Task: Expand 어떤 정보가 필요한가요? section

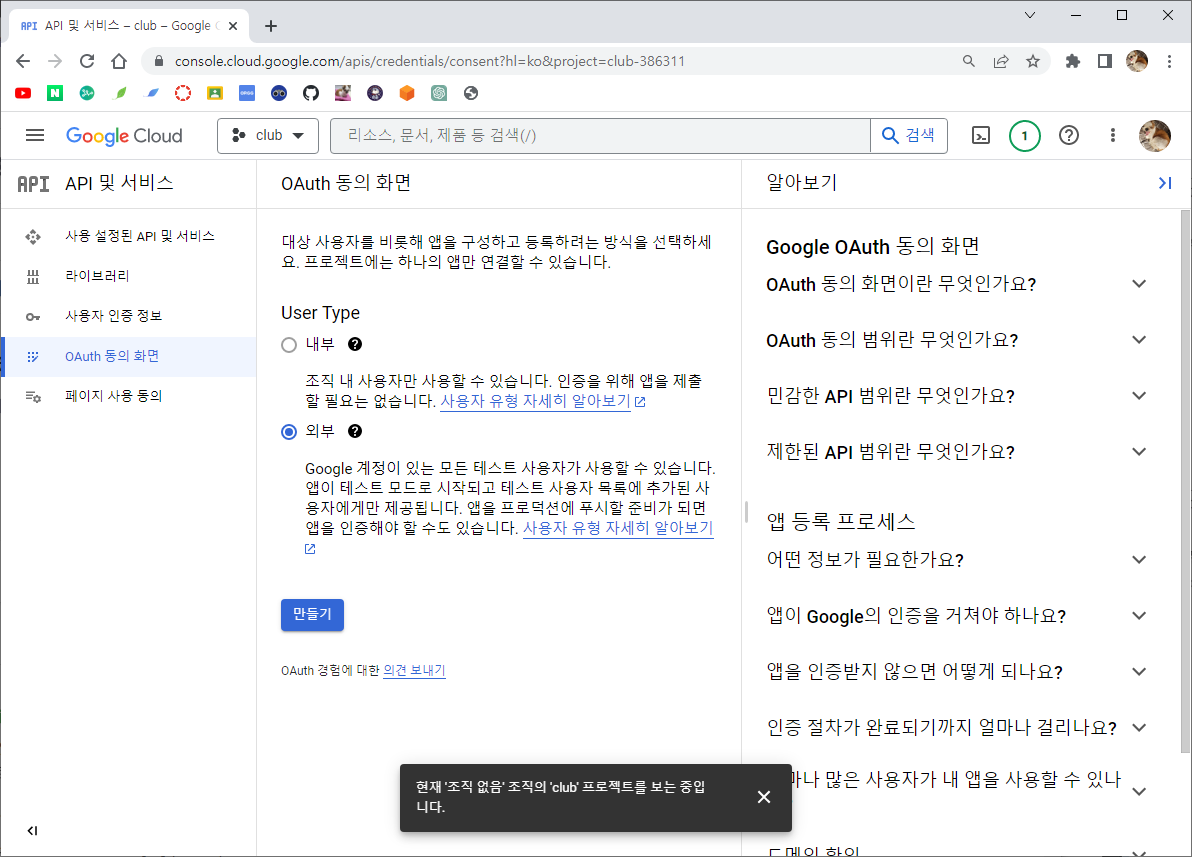Action: (1139, 560)
